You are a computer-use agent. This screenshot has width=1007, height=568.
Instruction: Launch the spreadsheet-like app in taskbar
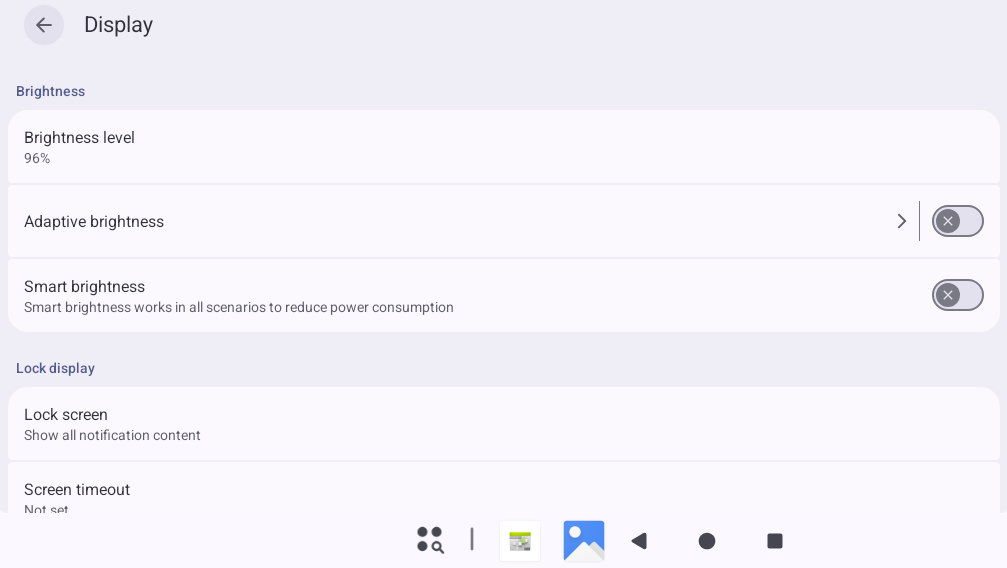[520, 541]
